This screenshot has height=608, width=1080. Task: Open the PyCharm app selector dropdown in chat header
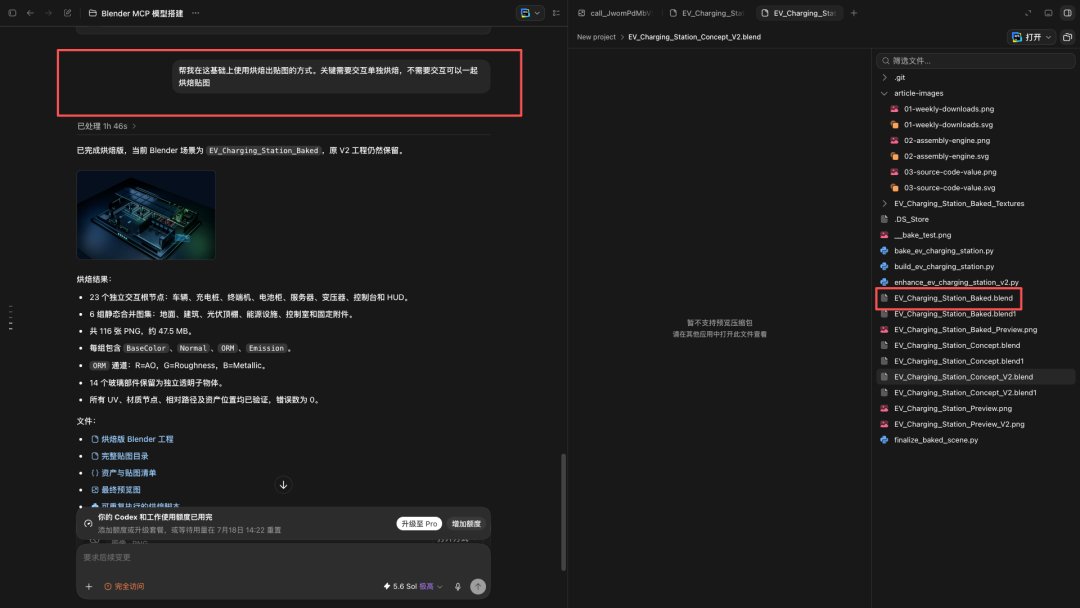coord(530,13)
